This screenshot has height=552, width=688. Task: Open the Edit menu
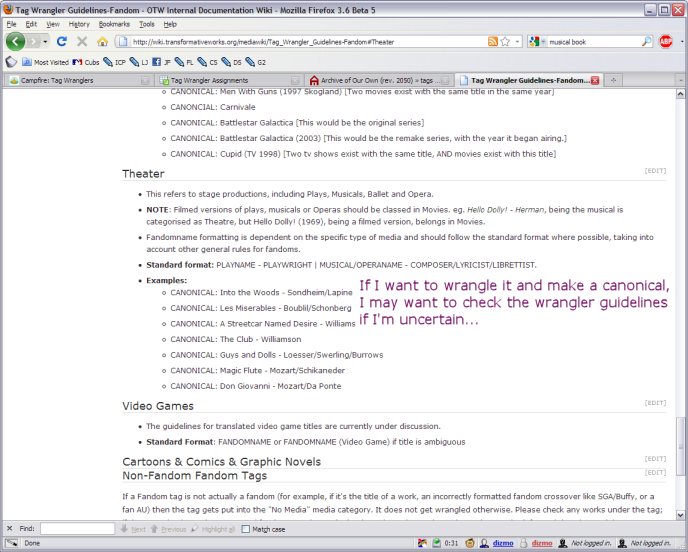[x=31, y=24]
